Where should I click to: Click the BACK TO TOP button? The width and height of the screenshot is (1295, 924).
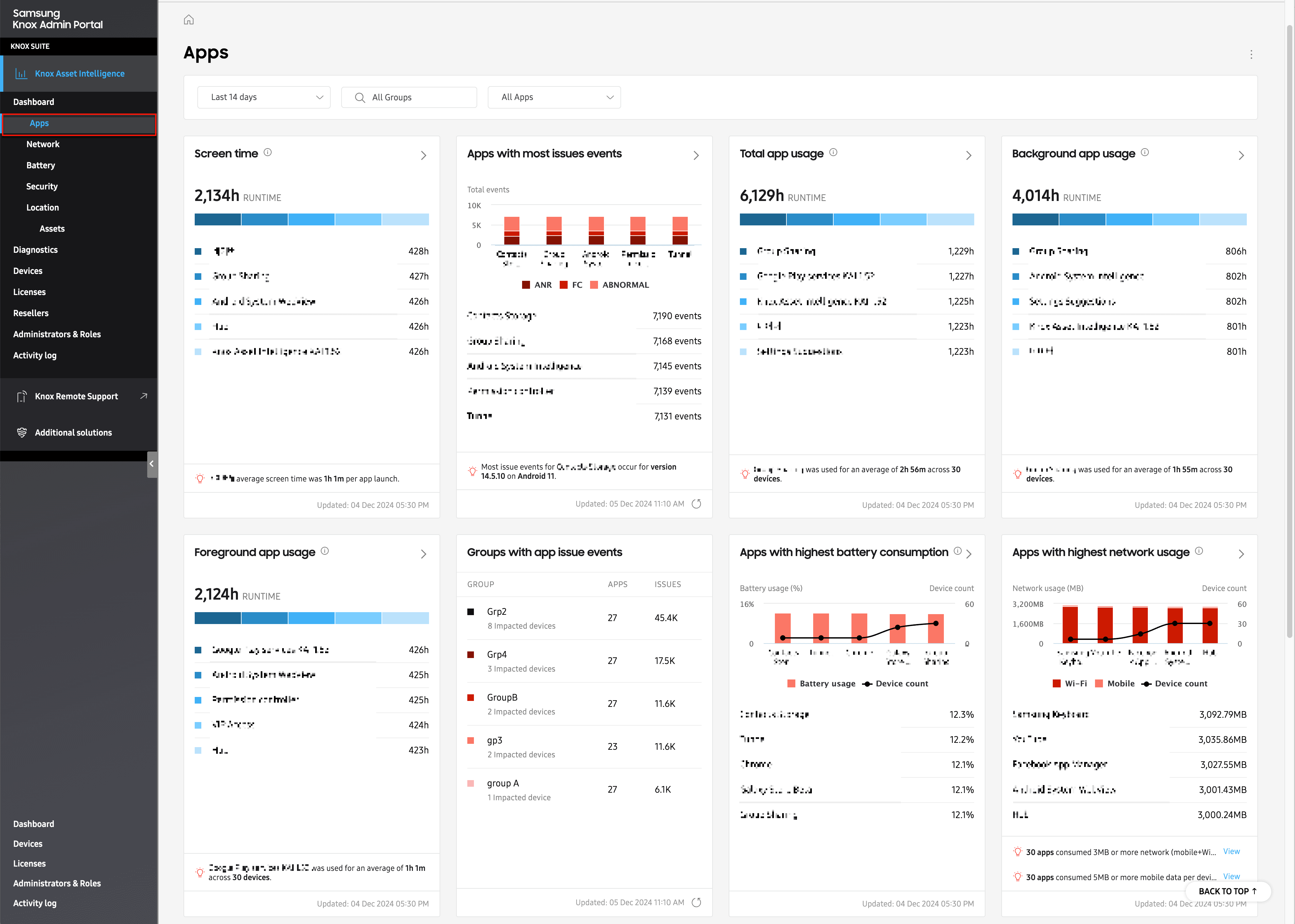[1227, 891]
